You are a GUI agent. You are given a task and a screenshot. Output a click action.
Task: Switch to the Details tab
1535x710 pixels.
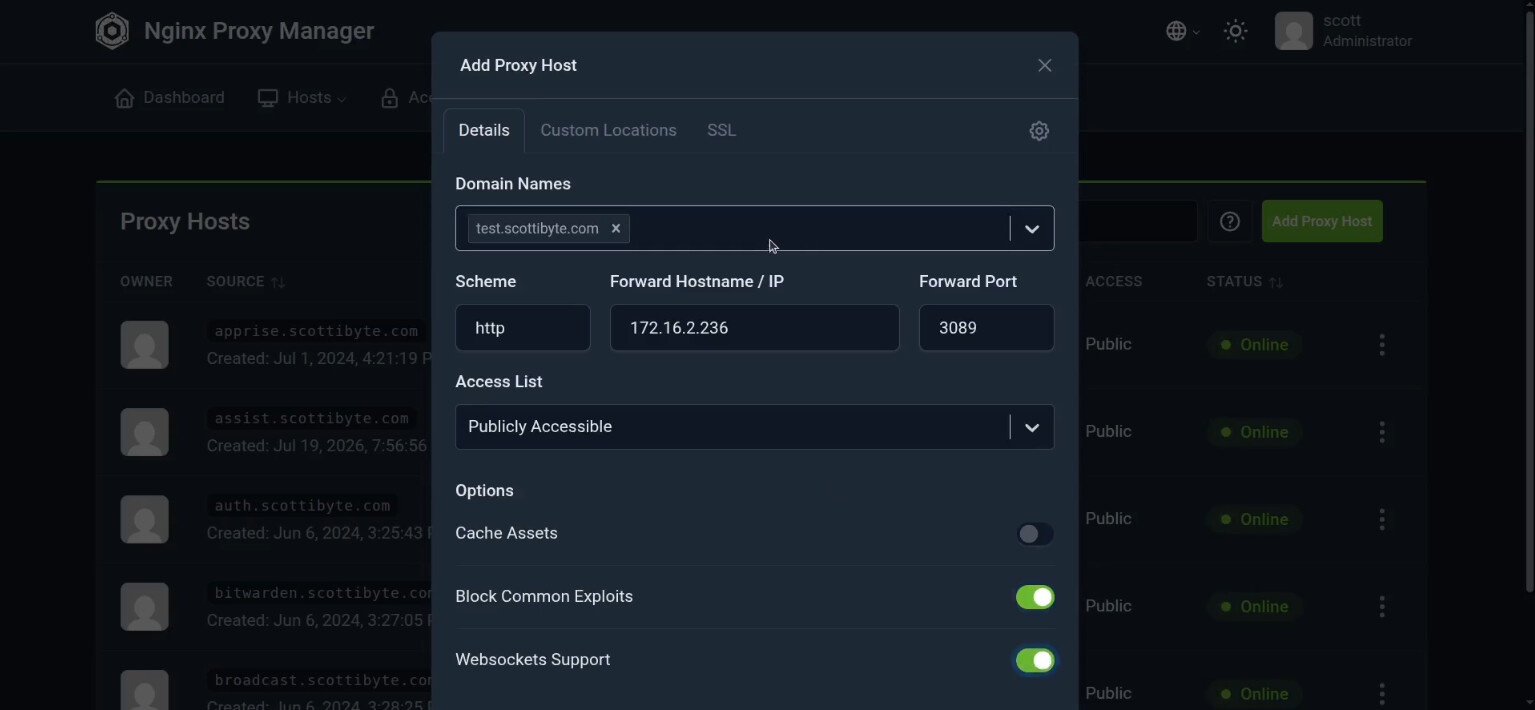pos(484,130)
